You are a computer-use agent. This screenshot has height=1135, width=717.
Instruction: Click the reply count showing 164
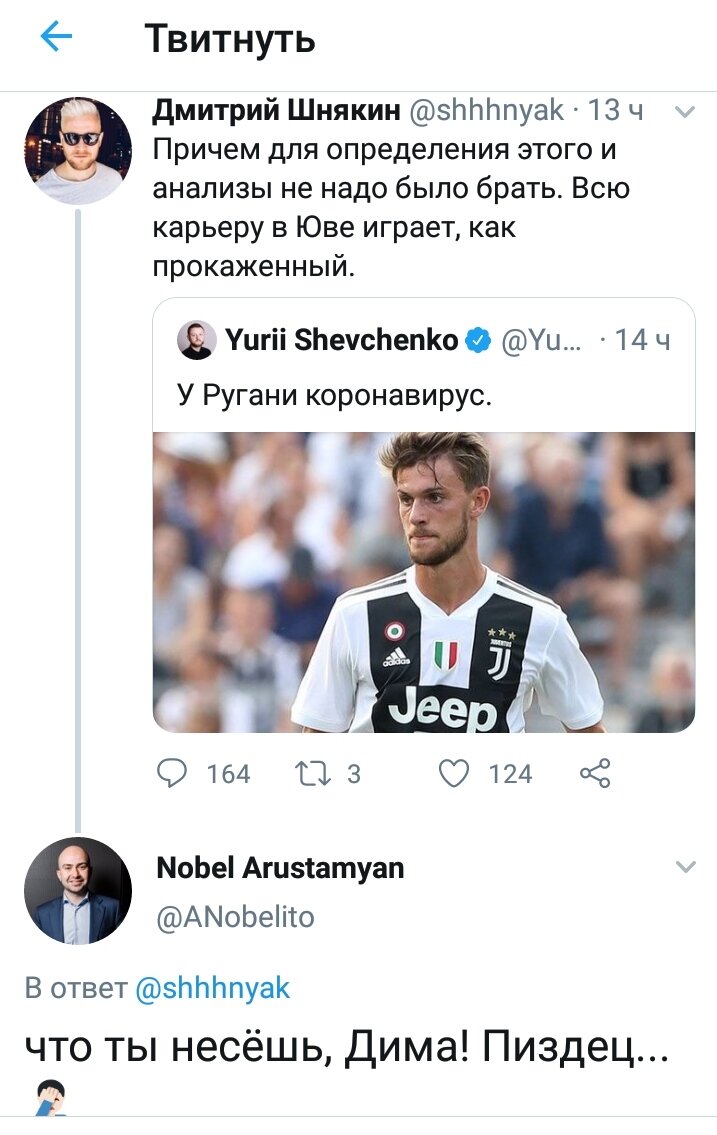(x=228, y=771)
